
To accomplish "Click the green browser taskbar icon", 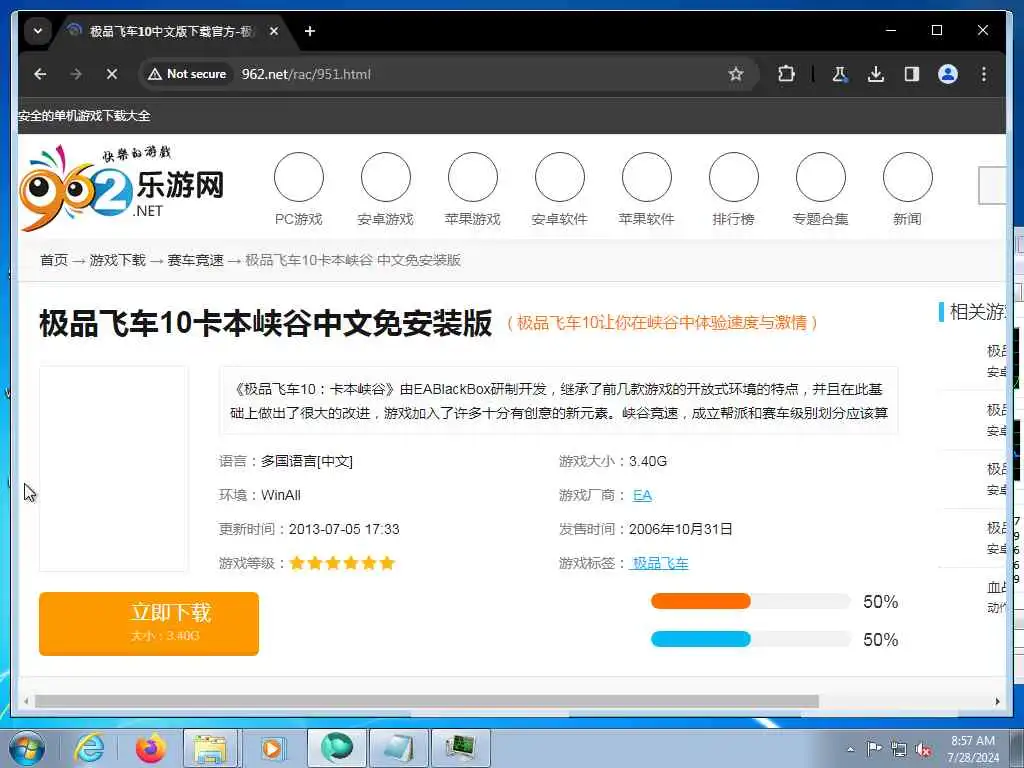I will tap(336, 748).
